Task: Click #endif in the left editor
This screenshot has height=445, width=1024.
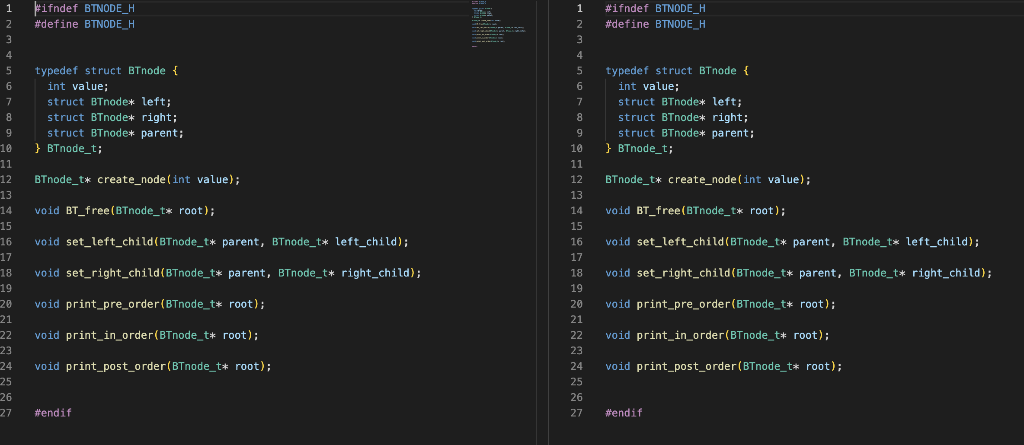Action: pyautogui.click(x=53, y=413)
